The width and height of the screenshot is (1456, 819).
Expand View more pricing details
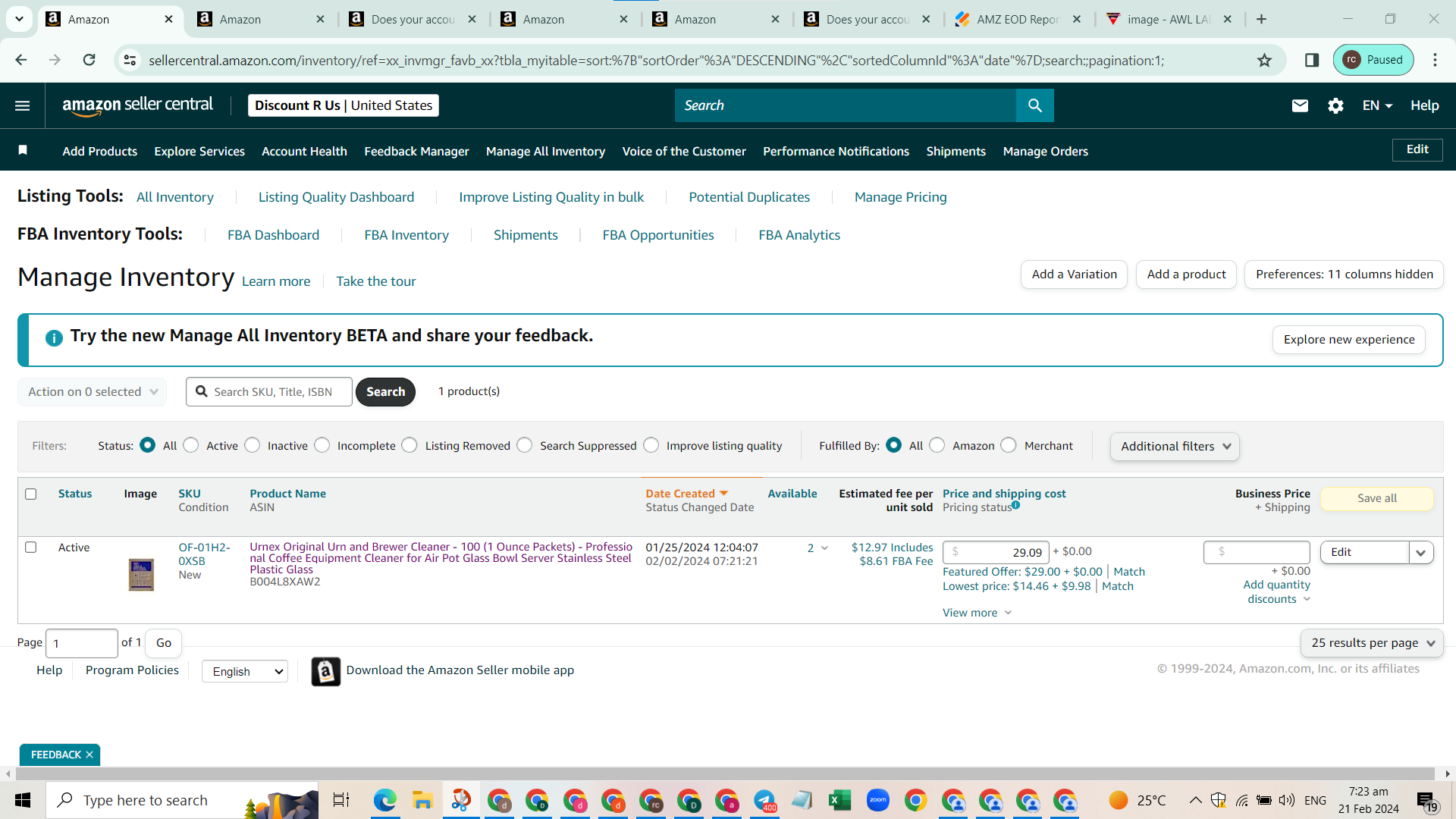click(x=977, y=613)
